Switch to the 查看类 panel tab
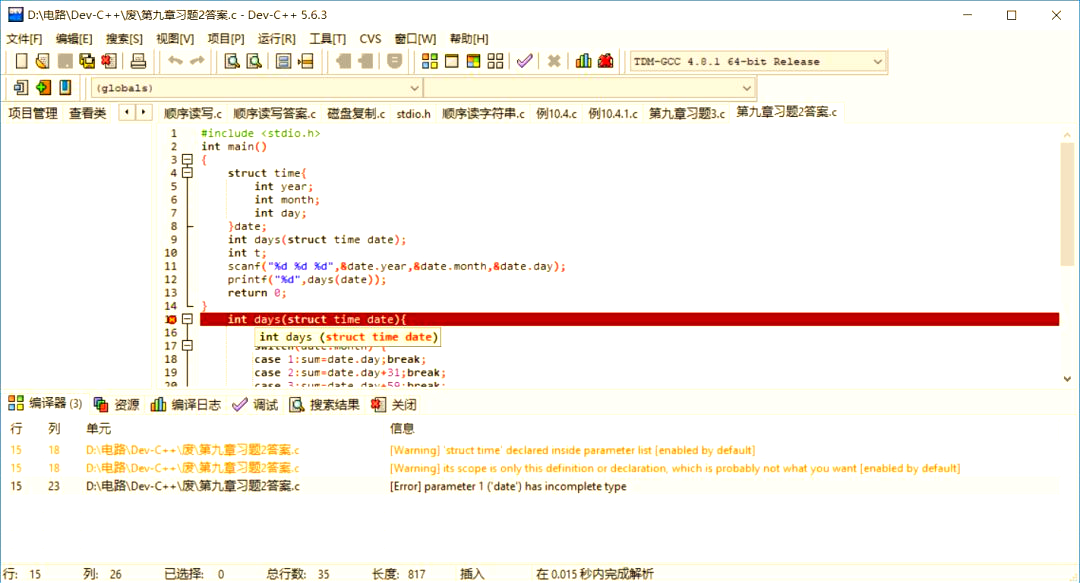The height and width of the screenshot is (583, 1080). pos(87,113)
